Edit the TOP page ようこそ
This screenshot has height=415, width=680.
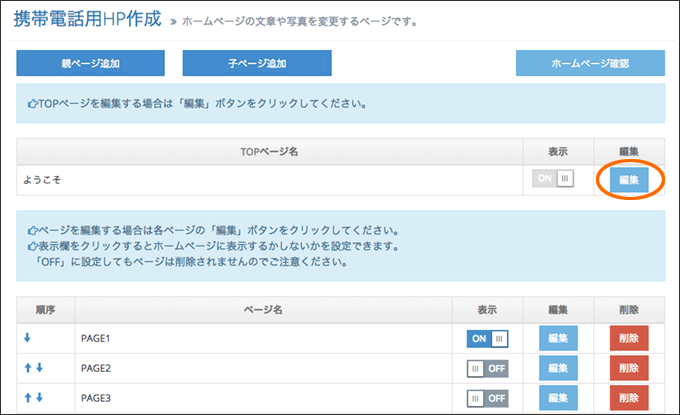pyautogui.click(x=629, y=180)
